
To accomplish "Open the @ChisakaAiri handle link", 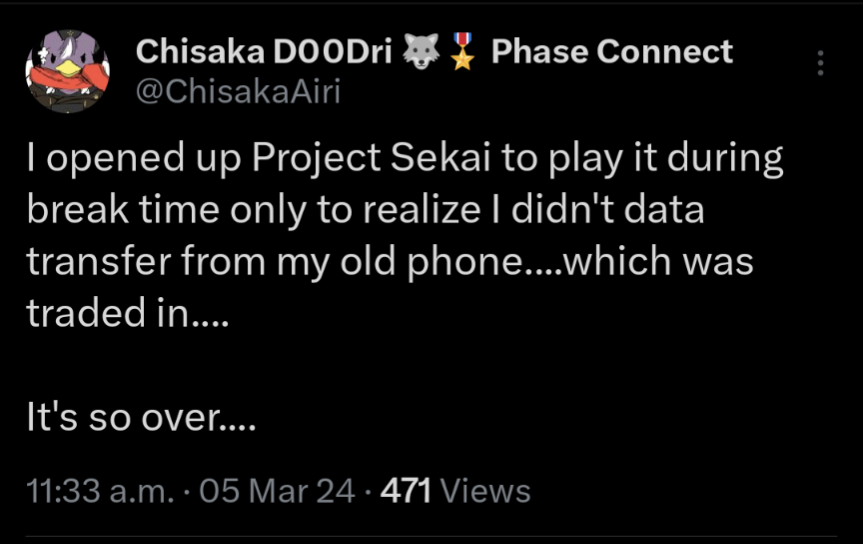I will tap(237, 92).
